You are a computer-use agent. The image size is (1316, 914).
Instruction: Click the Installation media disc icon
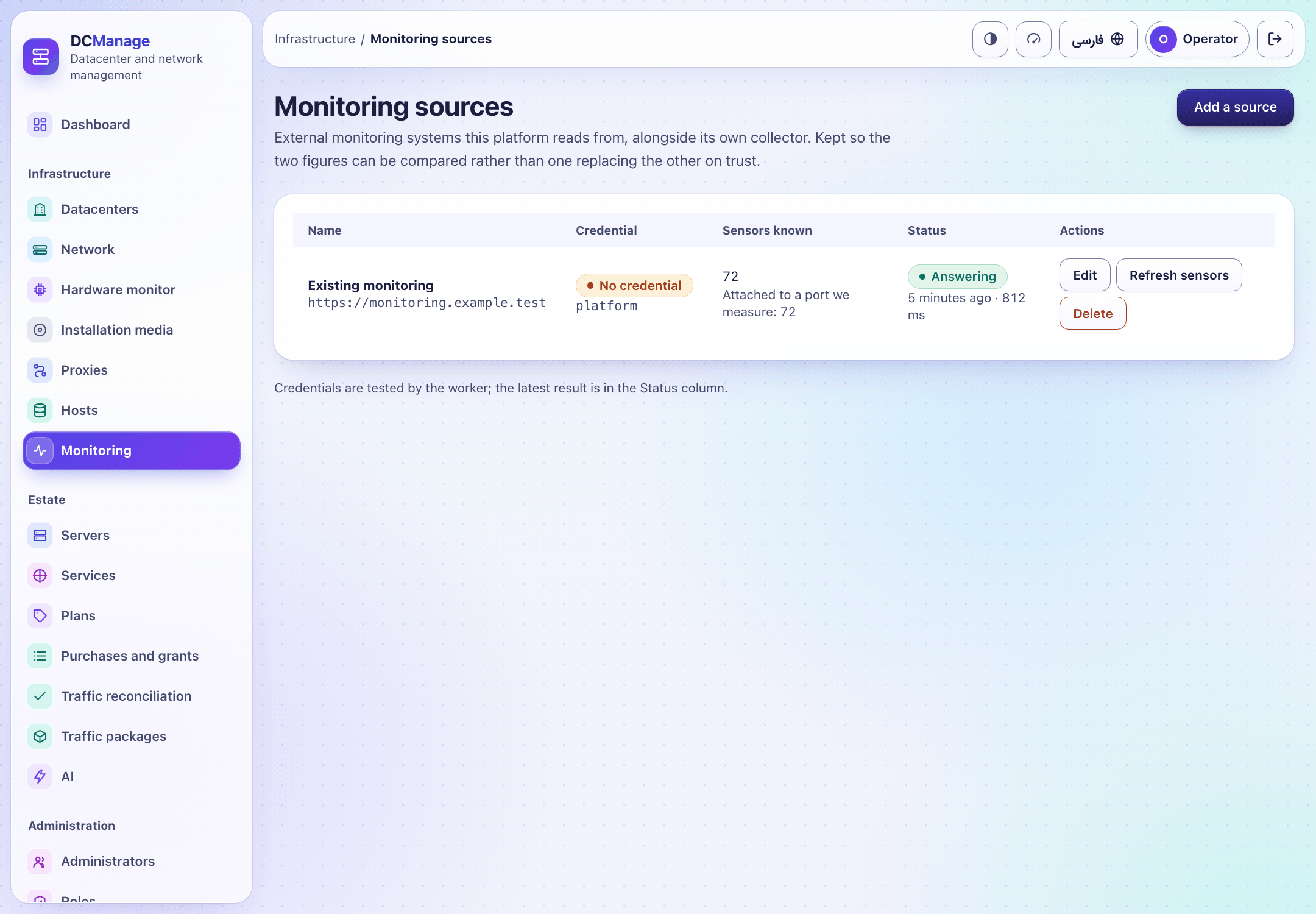pos(40,330)
